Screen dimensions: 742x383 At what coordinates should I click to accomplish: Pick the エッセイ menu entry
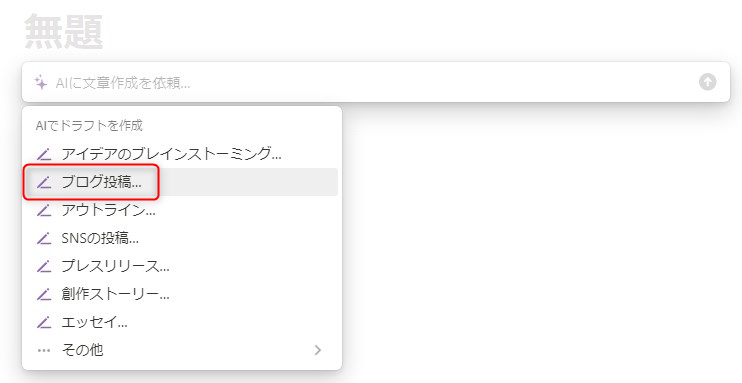tap(182, 322)
